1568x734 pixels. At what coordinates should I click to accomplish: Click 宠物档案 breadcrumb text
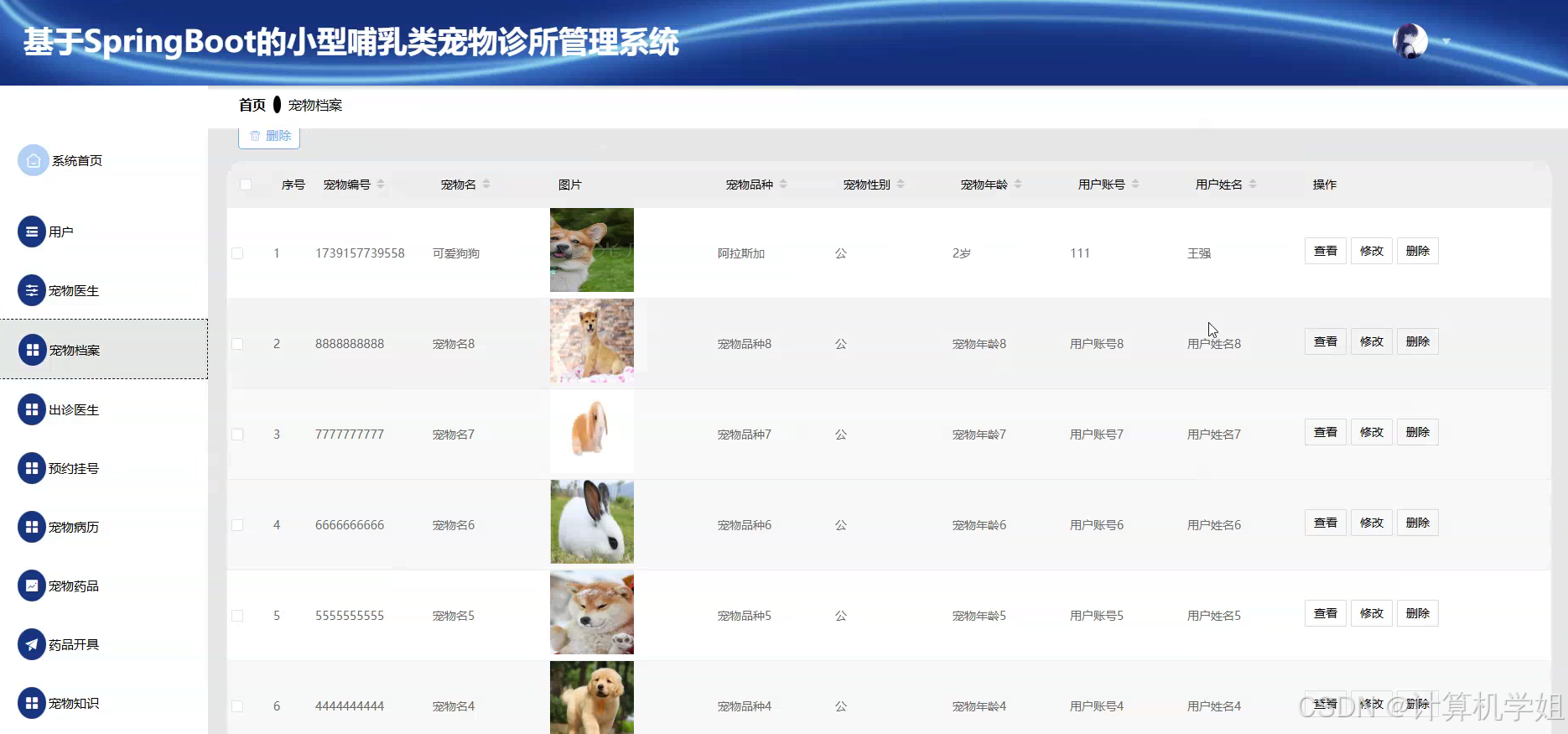tap(315, 105)
